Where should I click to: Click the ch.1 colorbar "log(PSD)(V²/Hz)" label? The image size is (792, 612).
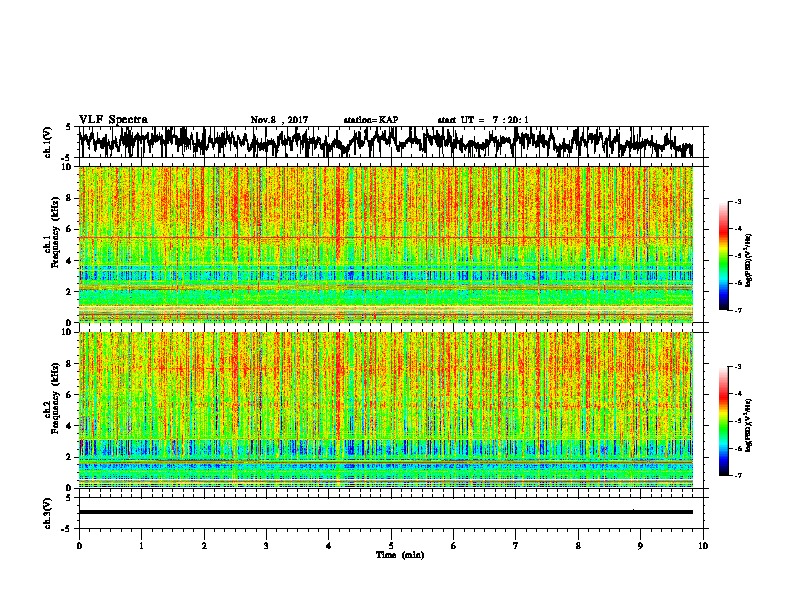748,260
